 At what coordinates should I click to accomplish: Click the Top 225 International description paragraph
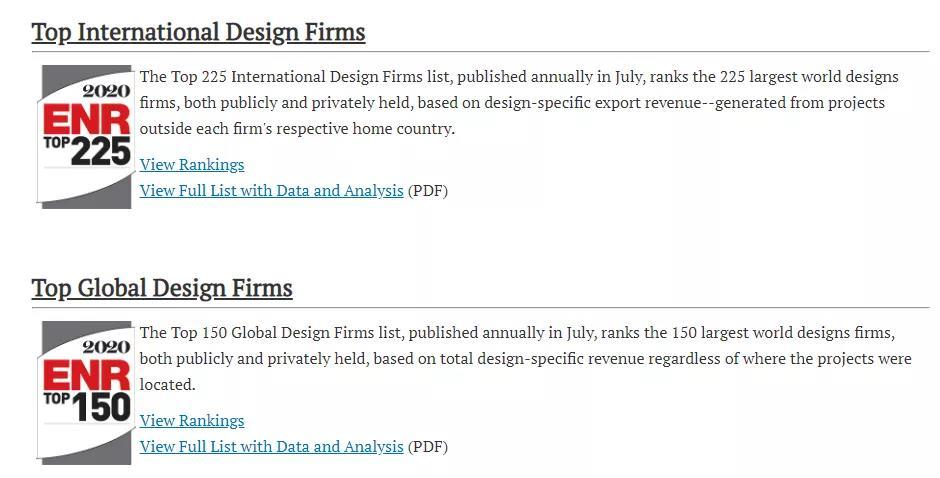pos(518,102)
